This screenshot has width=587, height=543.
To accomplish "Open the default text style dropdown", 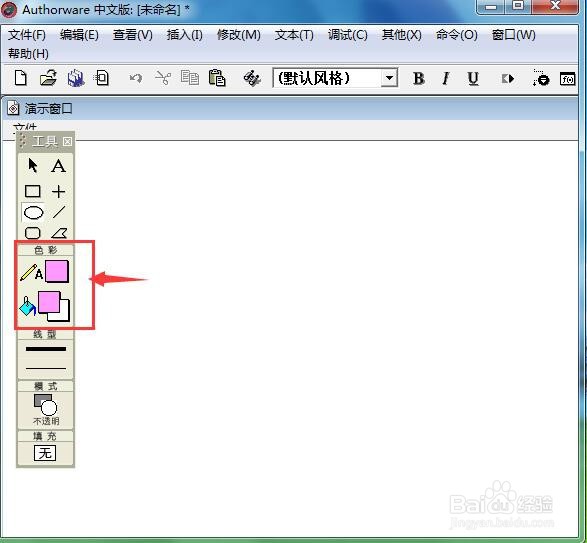I will tap(389, 78).
